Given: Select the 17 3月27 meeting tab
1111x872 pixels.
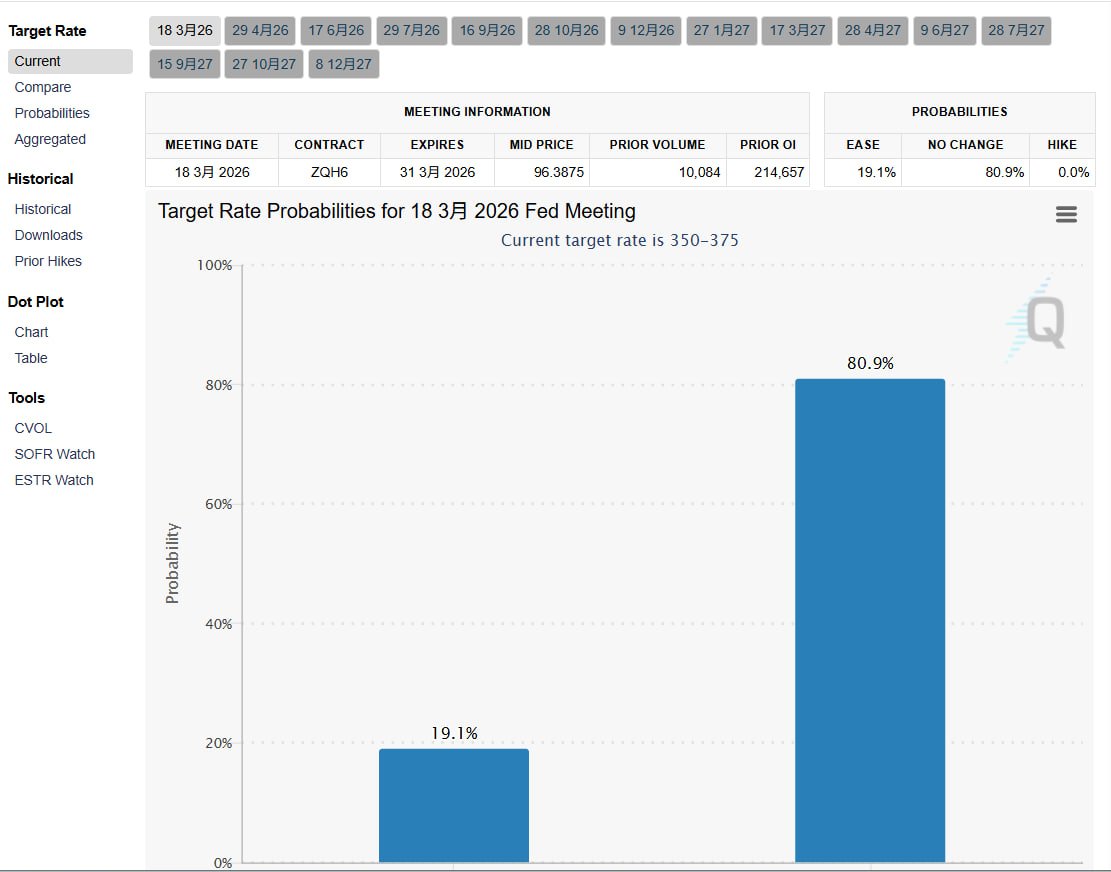Looking at the screenshot, I should pyautogui.click(x=797, y=30).
